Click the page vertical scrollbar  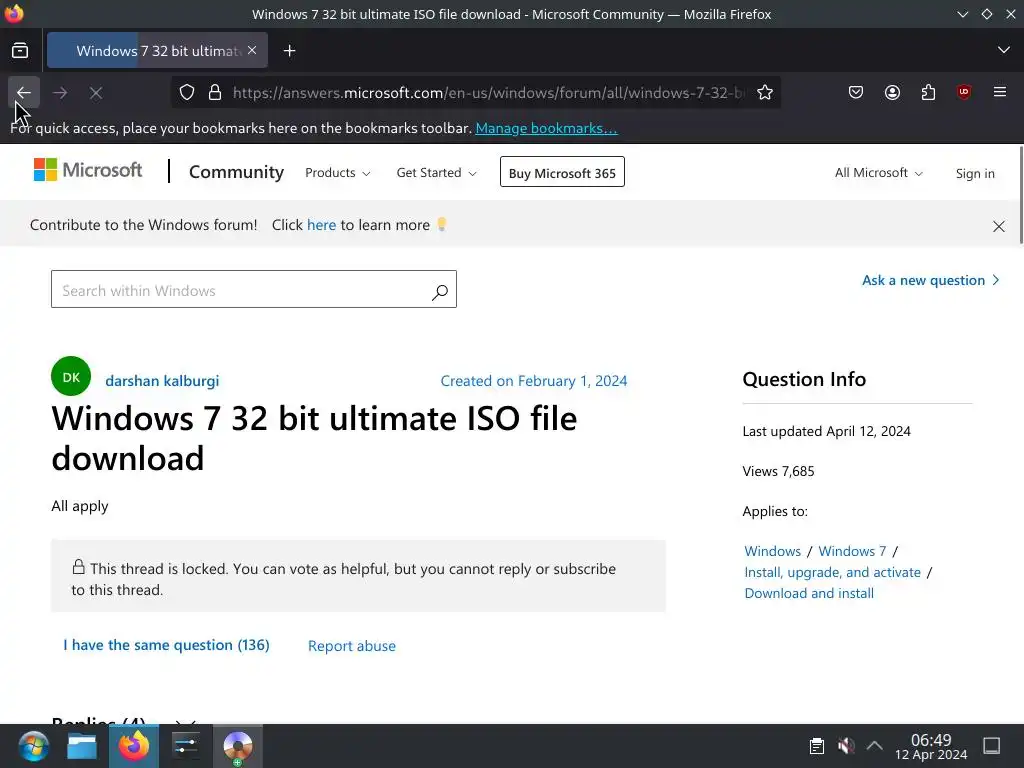coord(1021,196)
